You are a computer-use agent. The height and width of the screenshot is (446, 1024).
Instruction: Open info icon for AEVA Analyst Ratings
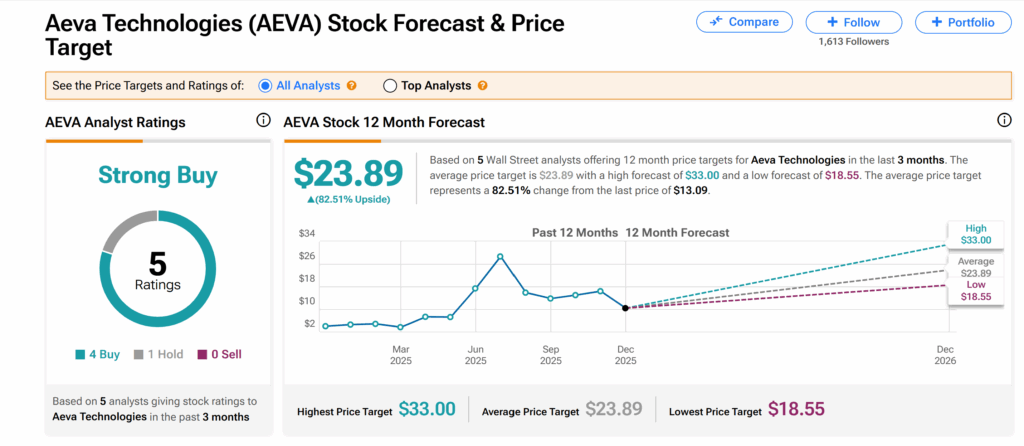[263, 121]
